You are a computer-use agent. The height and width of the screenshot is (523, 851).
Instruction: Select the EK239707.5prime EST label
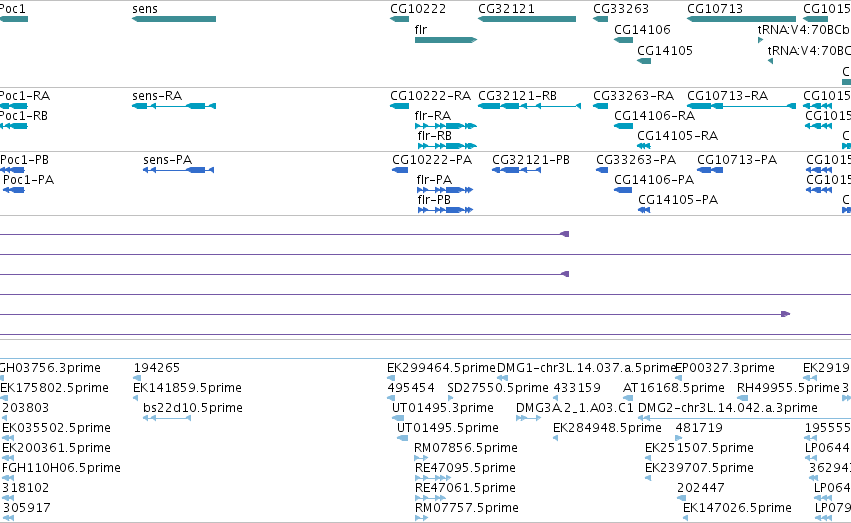click(699, 468)
